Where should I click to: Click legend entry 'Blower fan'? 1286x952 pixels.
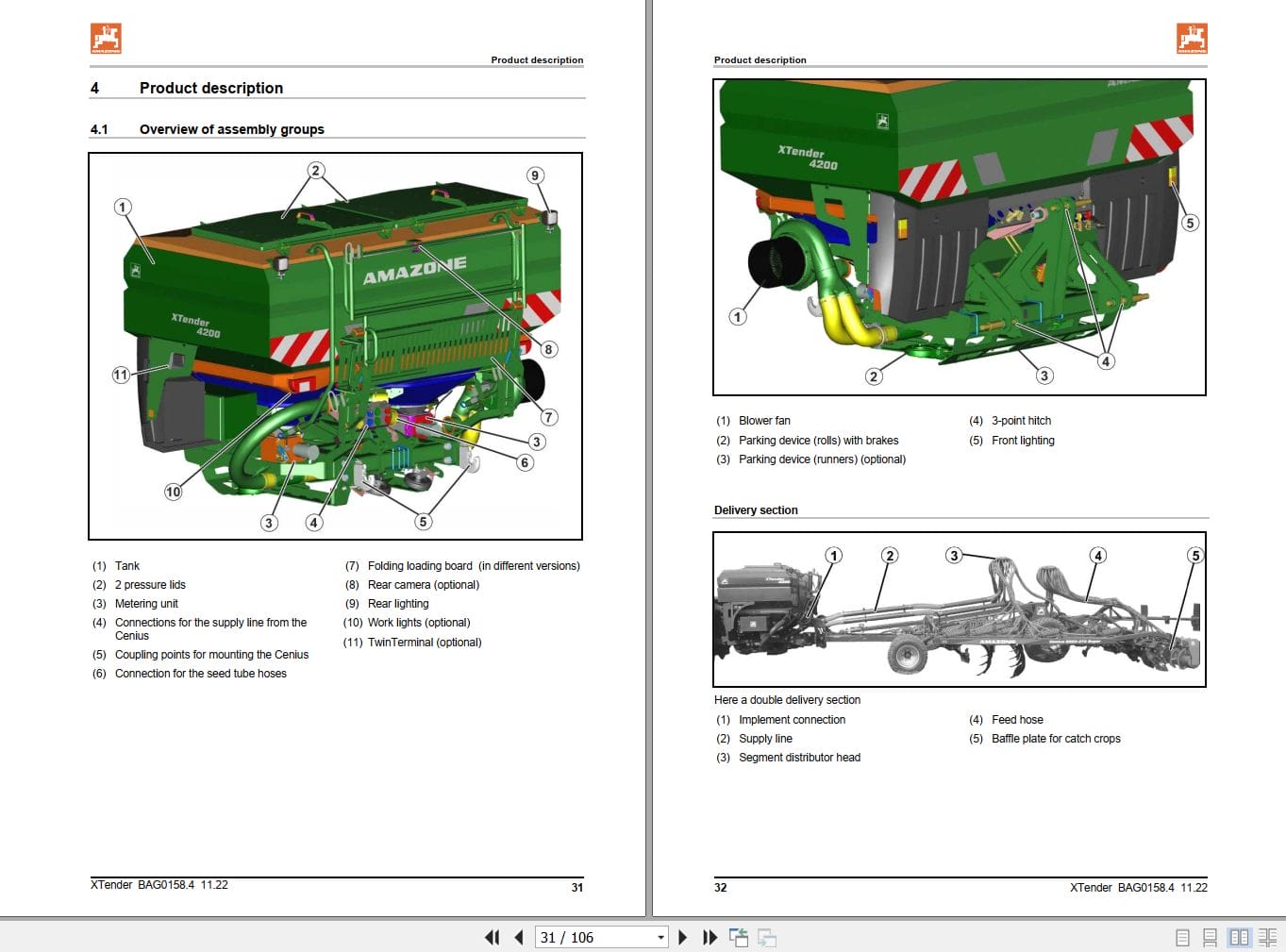764,421
